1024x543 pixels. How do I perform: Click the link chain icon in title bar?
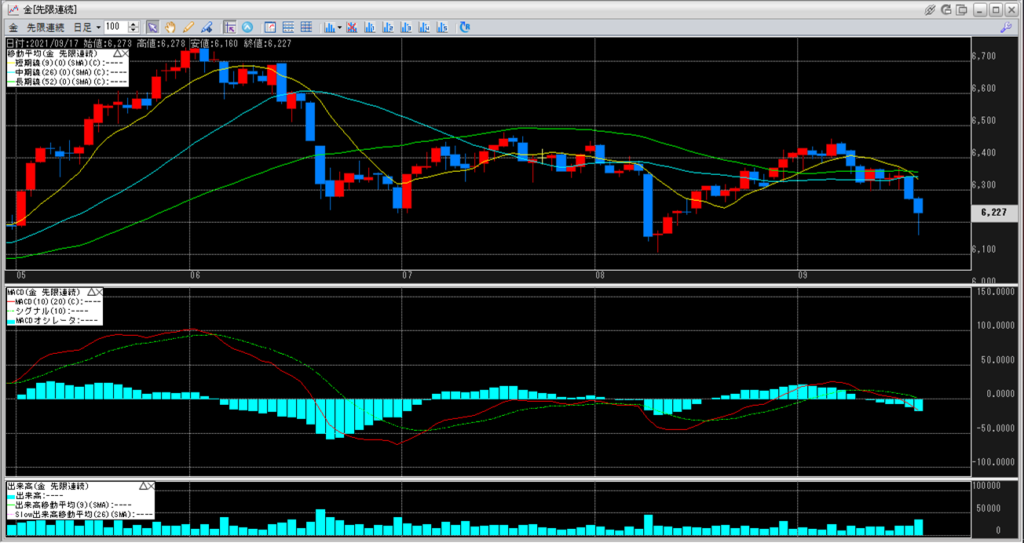tap(930, 10)
